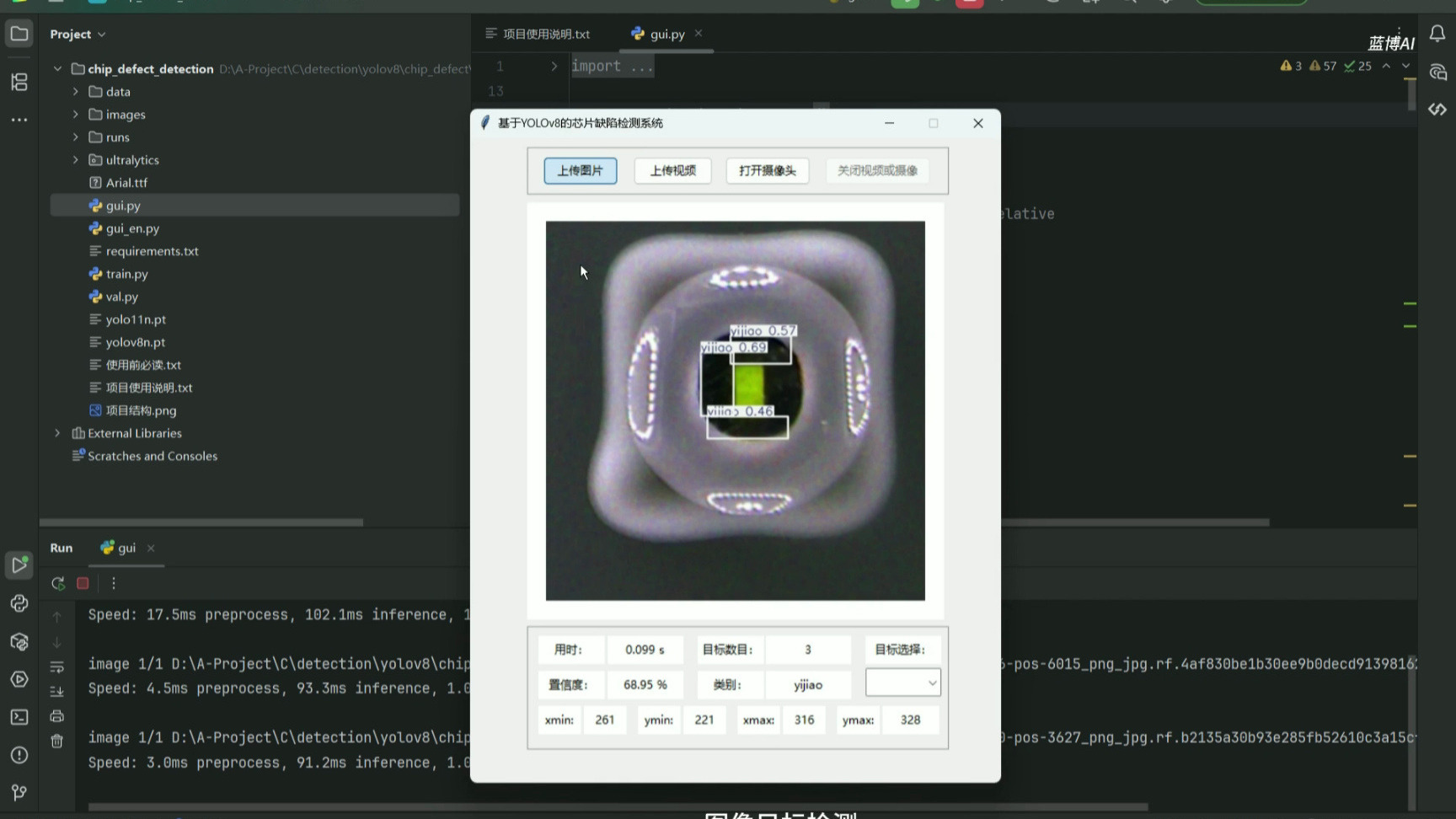Viewport: 1456px width, 819px height.
Task: Open the Problems tool window icon
Action: (19, 755)
